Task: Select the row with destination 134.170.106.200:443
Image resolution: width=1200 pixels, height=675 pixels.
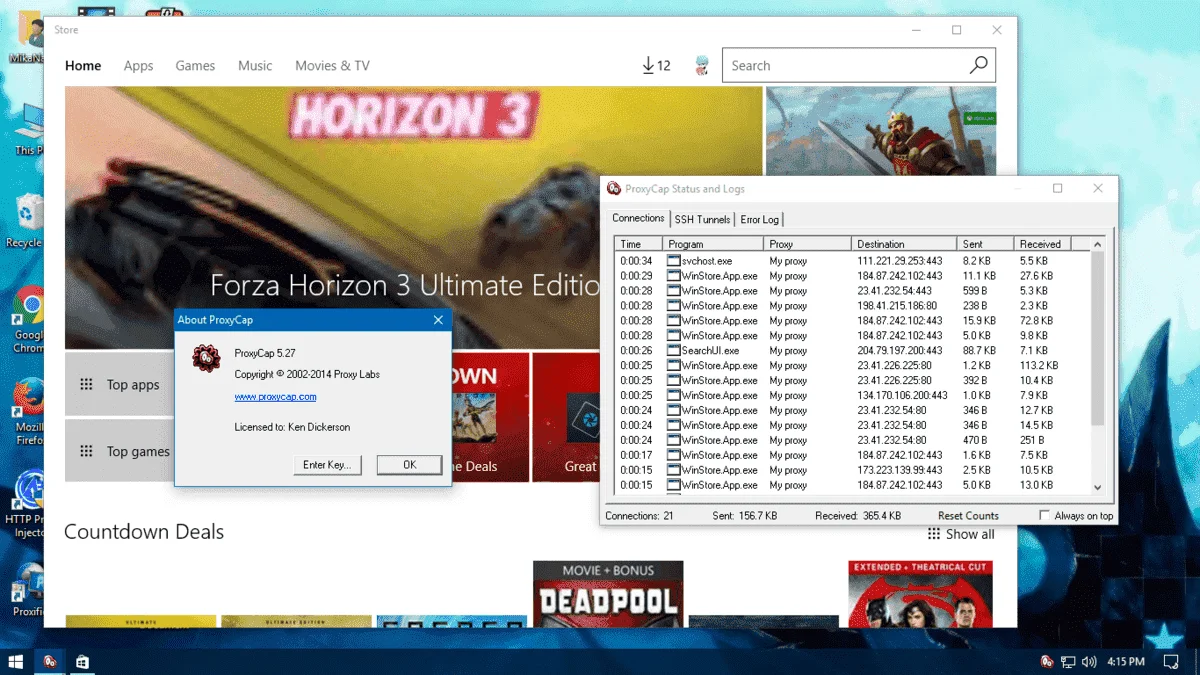Action: 852,395
